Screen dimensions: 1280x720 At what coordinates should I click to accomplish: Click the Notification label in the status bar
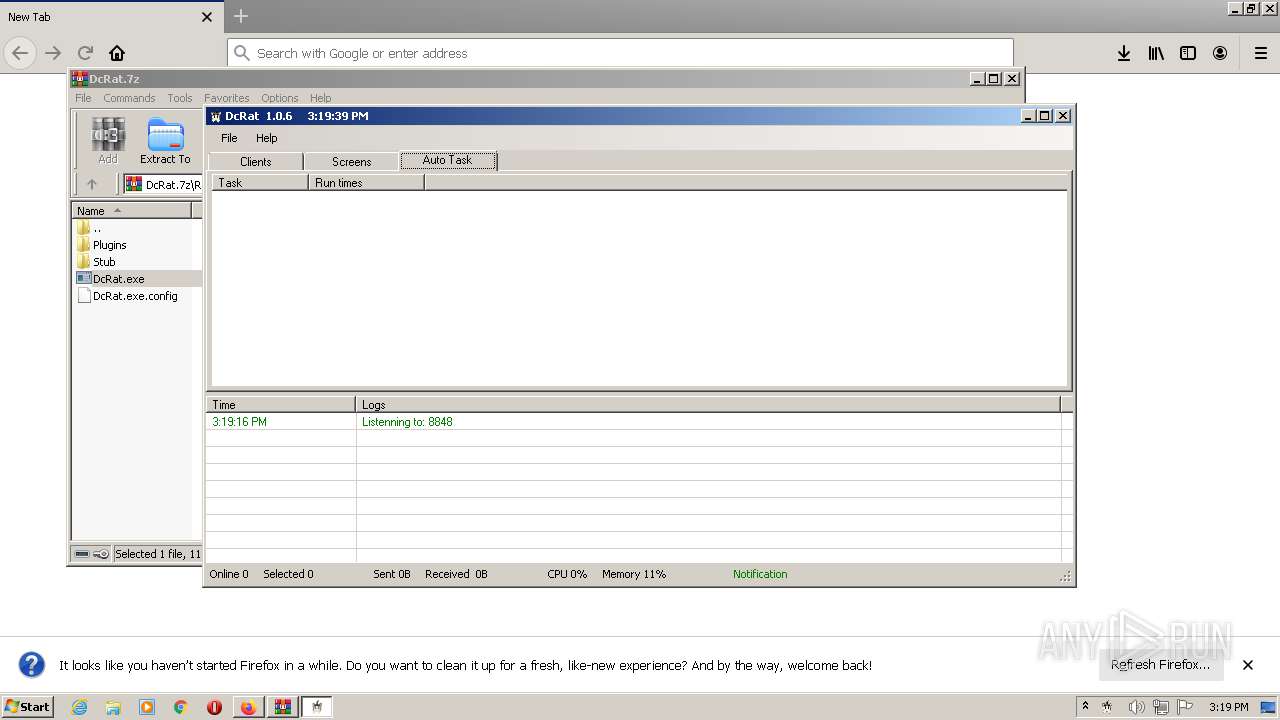760,574
